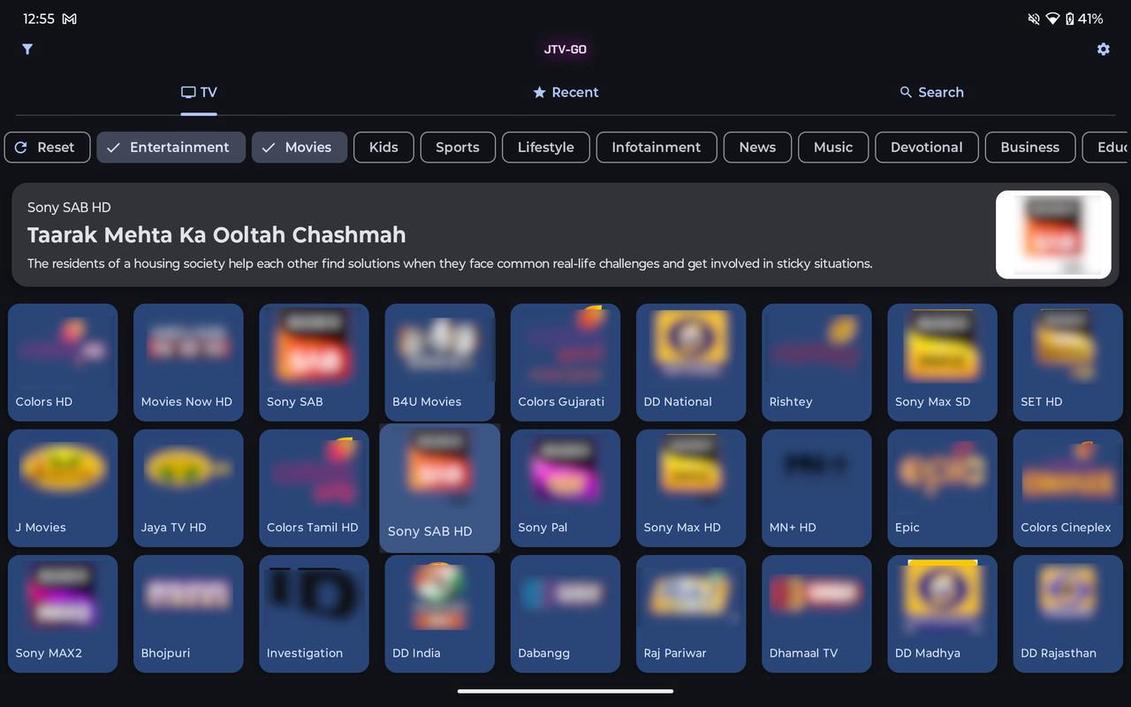
Task: Enable the News category filter
Action: point(757,147)
